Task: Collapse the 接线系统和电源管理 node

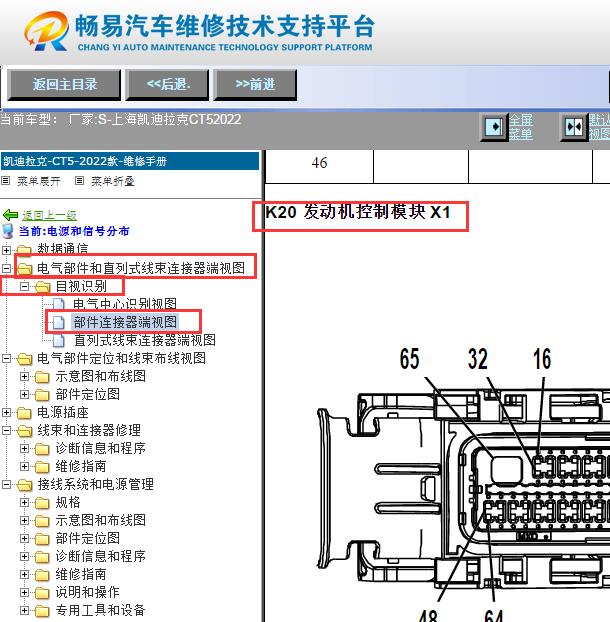Action: (6, 484)
